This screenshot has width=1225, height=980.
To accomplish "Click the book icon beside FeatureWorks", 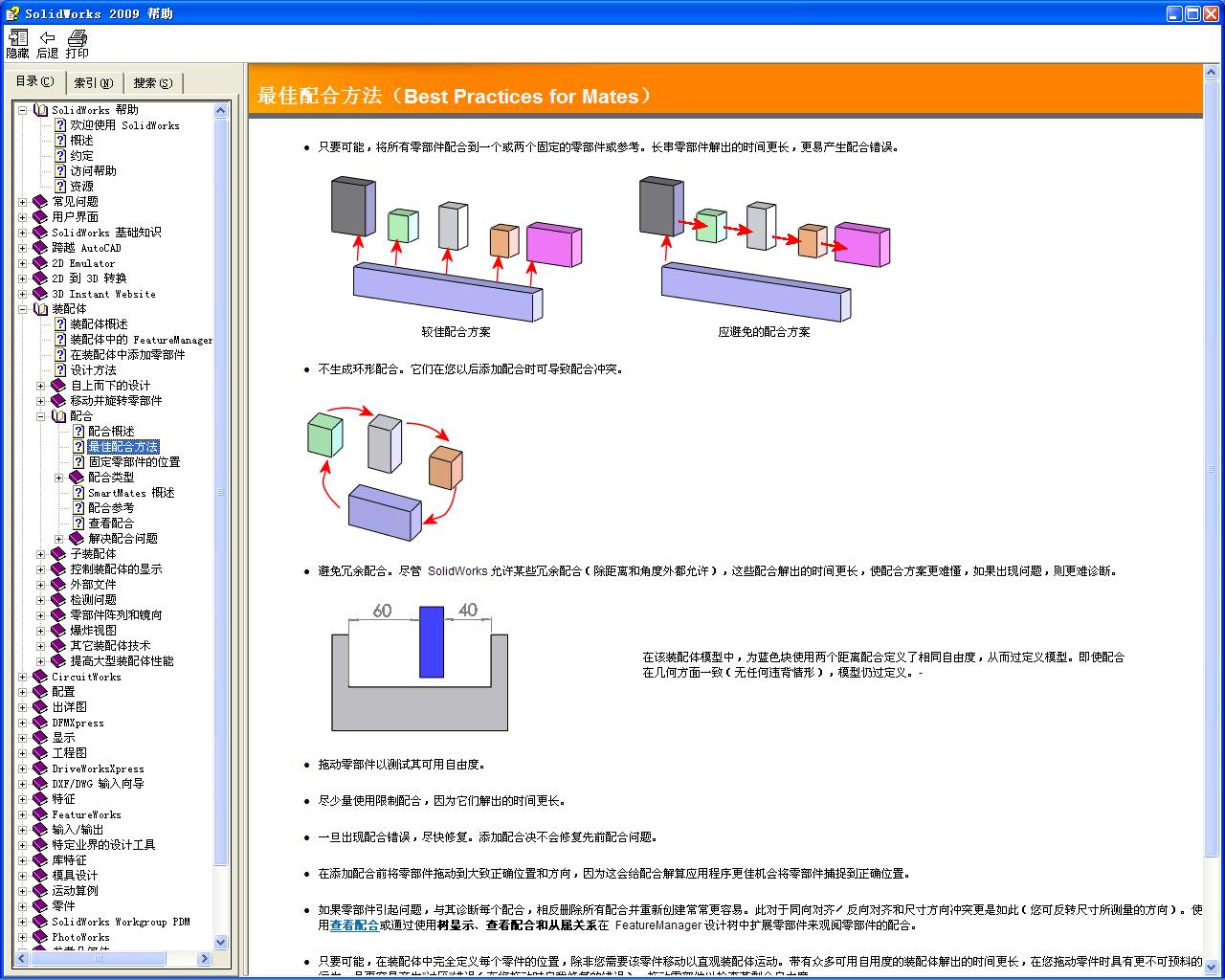I will point(40,814).
